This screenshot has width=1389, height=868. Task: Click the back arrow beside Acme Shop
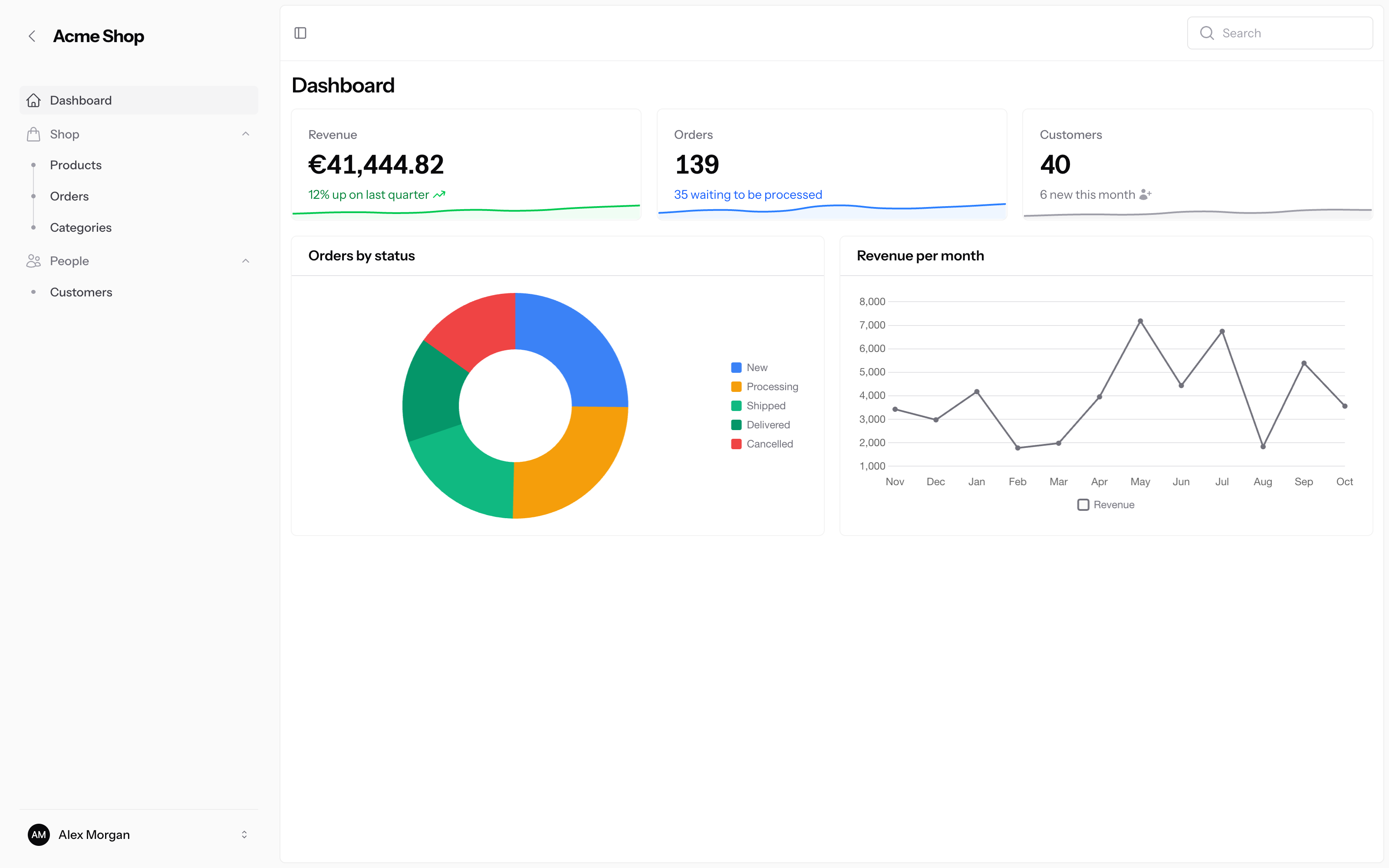(x=32, y=36)
